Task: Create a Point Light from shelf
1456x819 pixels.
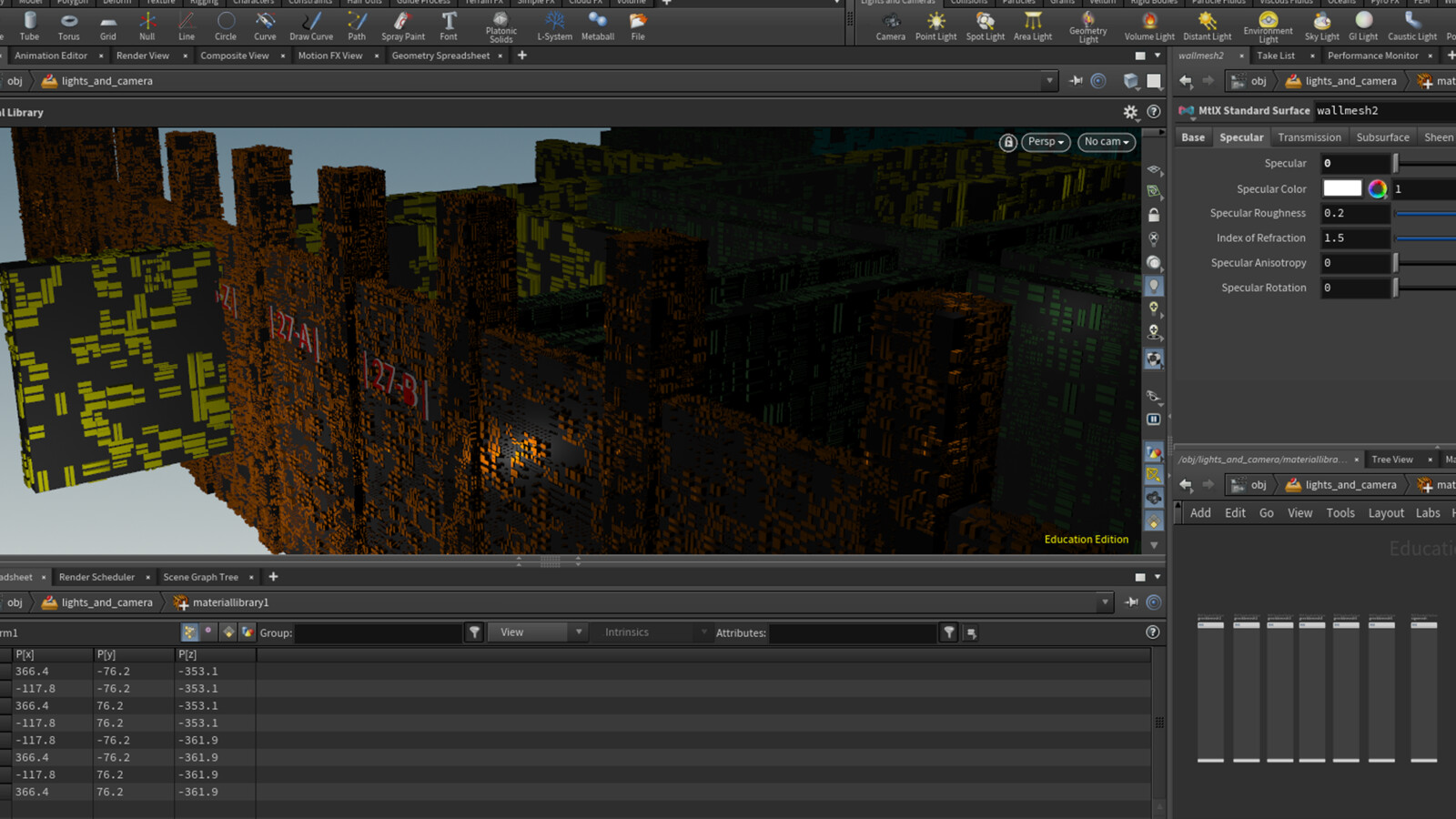Action: 935,25
